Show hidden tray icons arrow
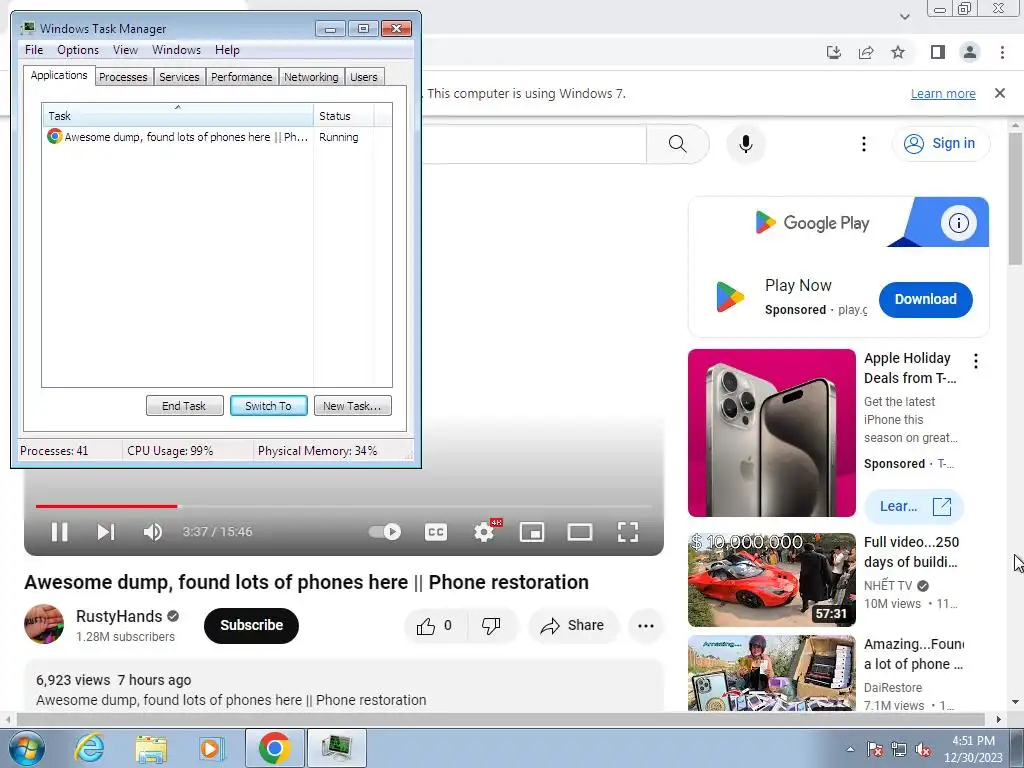1024x768 pixels. point(850,749)
